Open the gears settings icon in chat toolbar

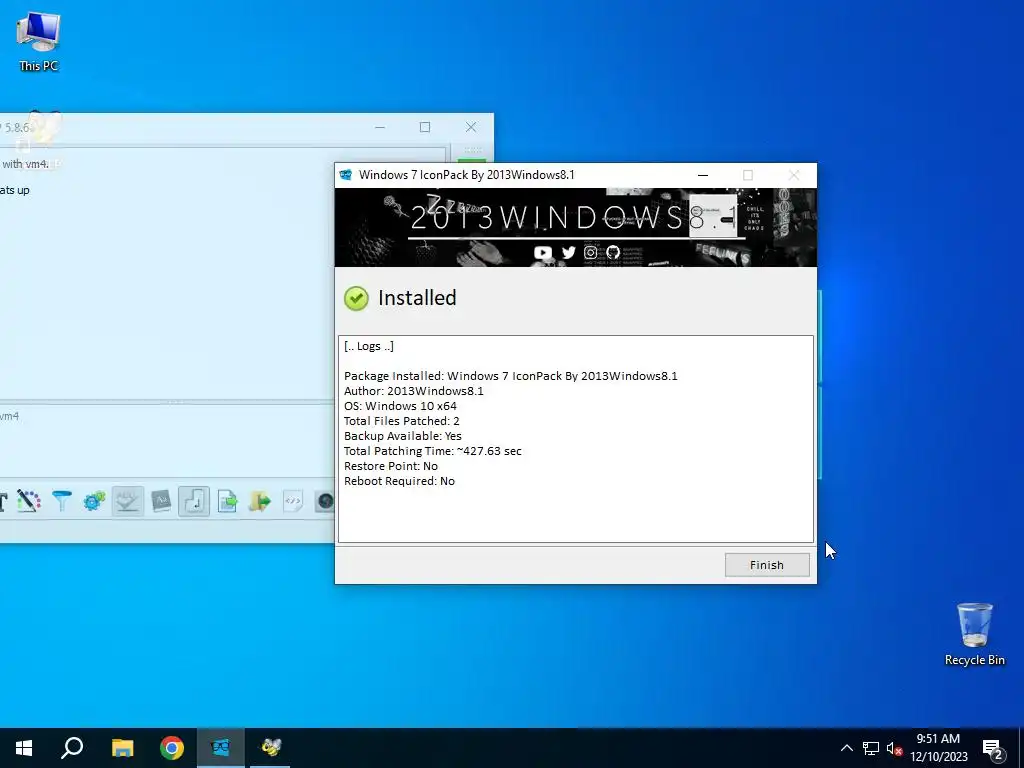coord(95,502)
